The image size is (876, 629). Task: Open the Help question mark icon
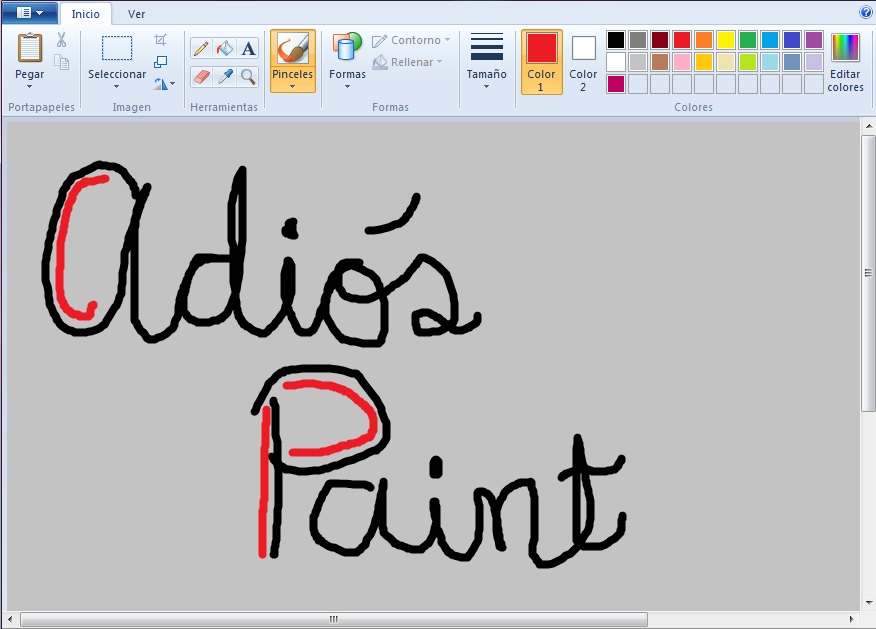865,12
